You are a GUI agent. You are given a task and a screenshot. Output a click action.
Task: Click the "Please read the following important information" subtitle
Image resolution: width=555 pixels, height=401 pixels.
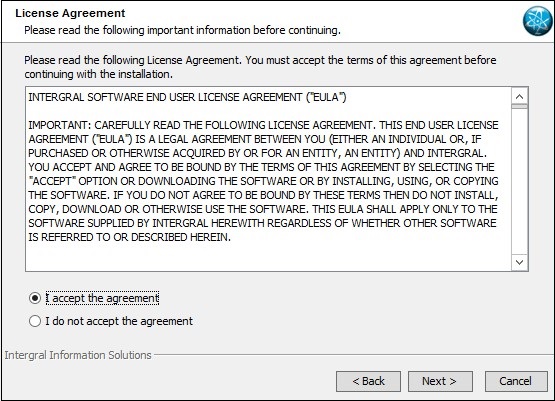(x=182, y=30)
